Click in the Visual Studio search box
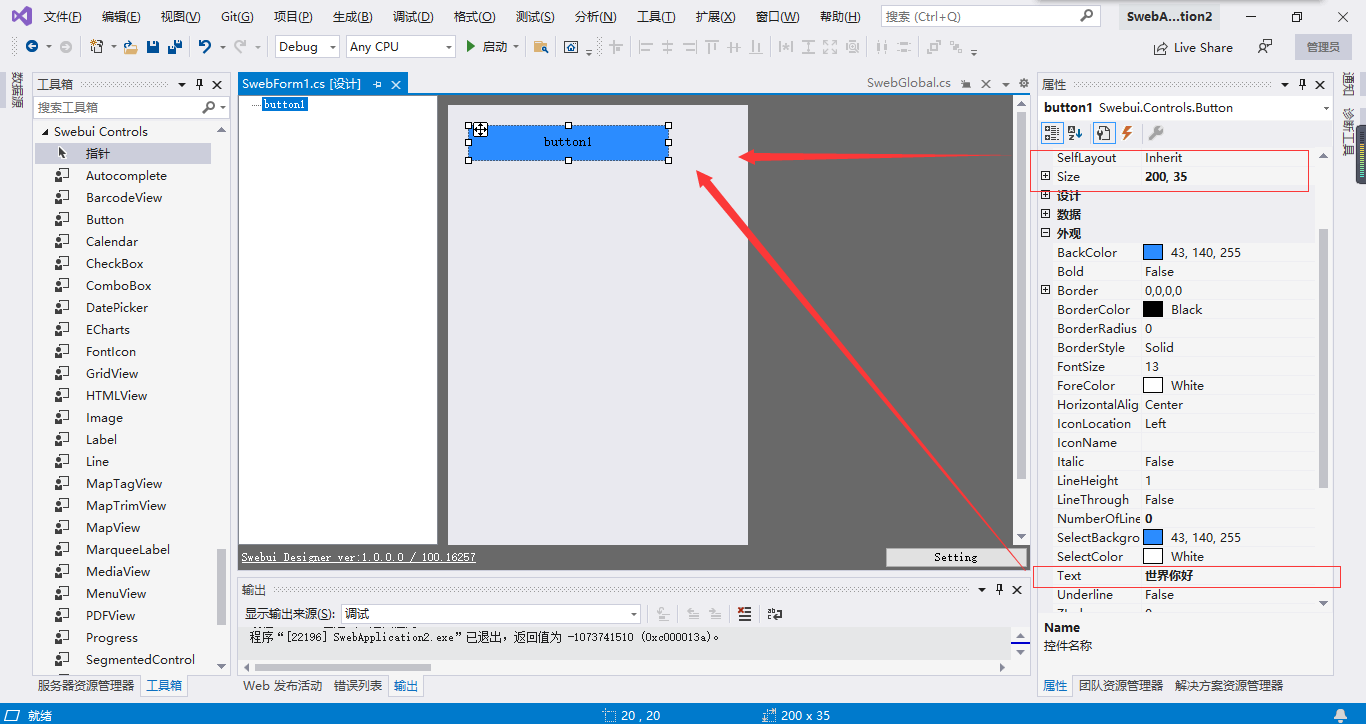 [990, 17]
